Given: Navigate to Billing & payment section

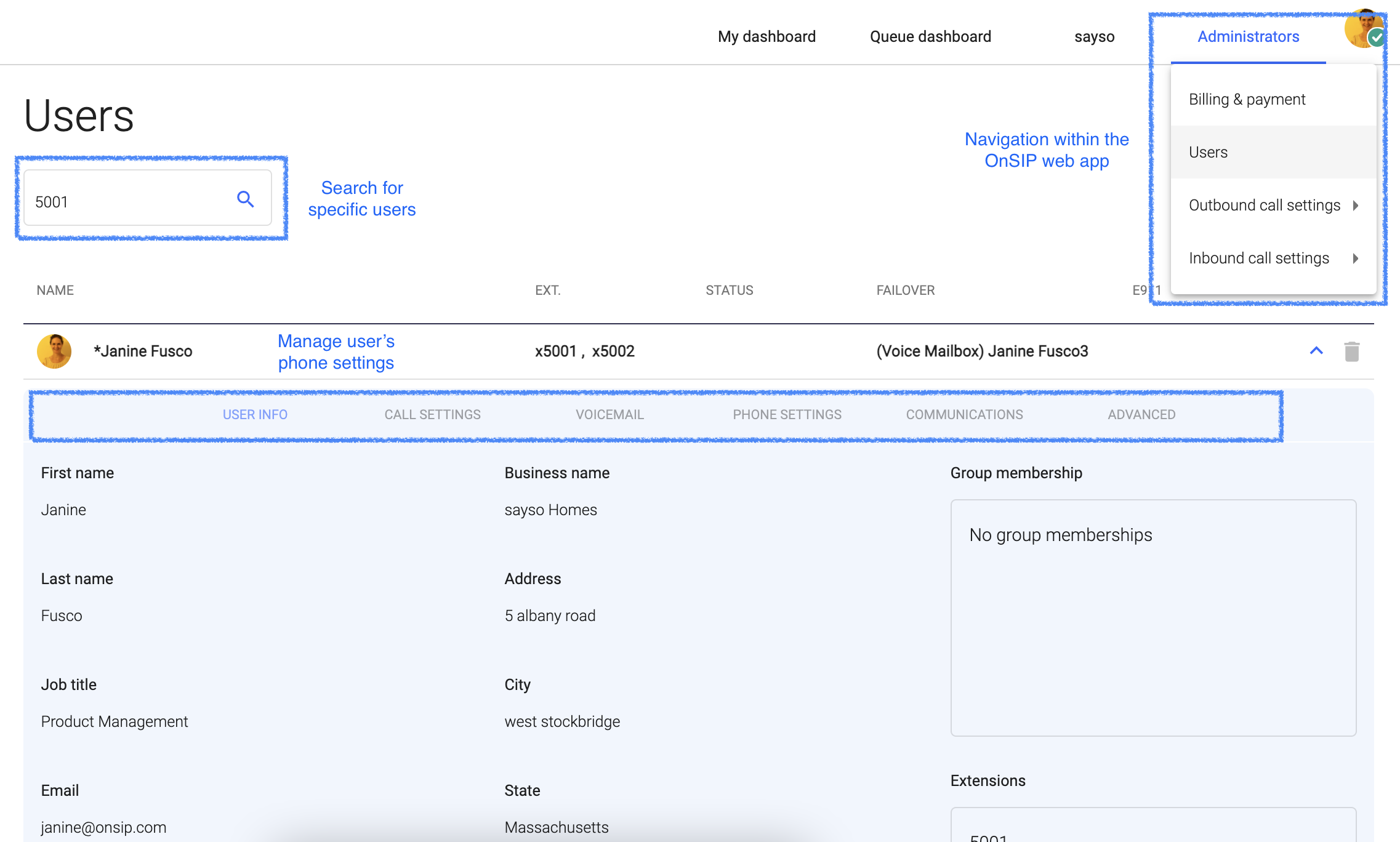Looking at the screenshot, I should click(1247, 98).
